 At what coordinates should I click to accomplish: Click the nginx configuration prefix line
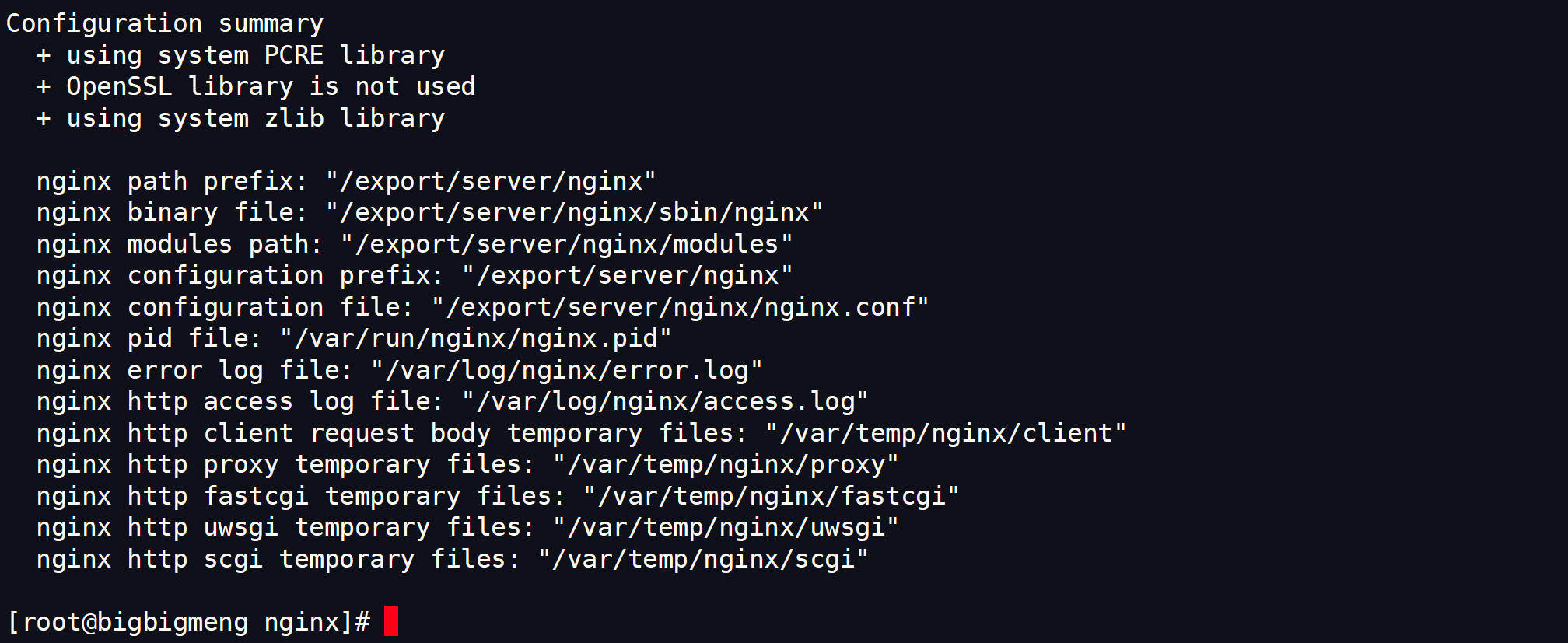(415, 275)
